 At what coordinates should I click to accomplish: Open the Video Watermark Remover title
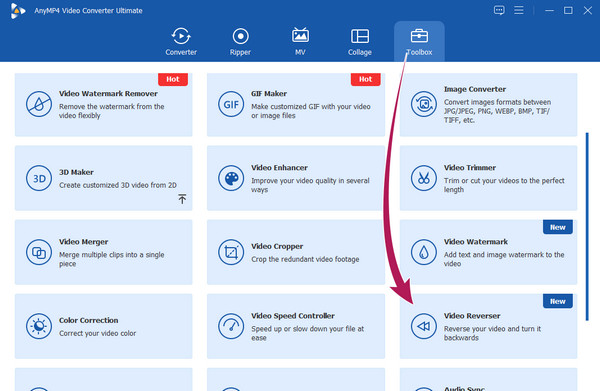(x=108, y=94)
